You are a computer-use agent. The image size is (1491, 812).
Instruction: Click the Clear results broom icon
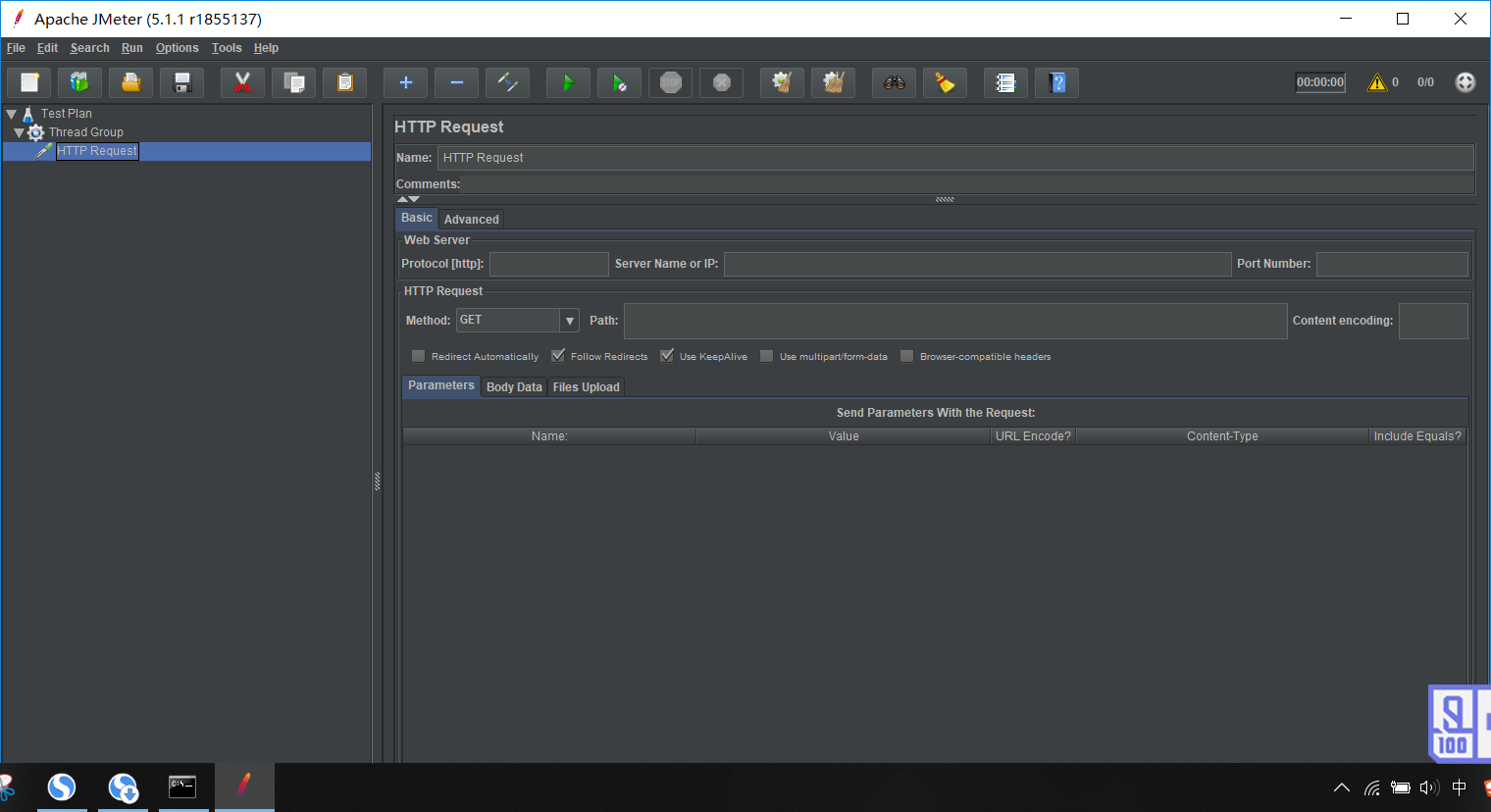pyautogui.click(x=782, y=82)
